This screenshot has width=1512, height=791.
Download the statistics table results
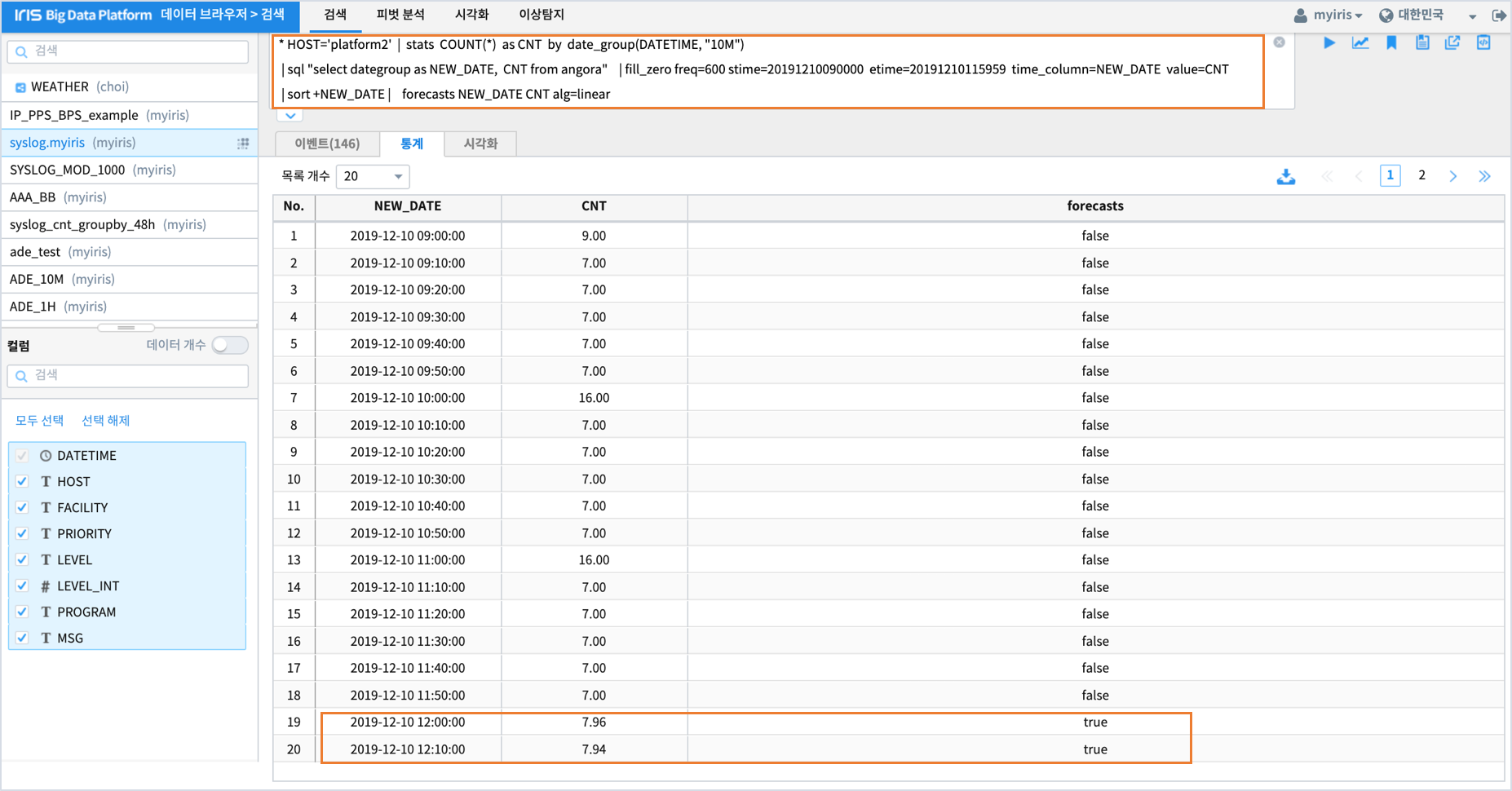tap(1286, 176)
